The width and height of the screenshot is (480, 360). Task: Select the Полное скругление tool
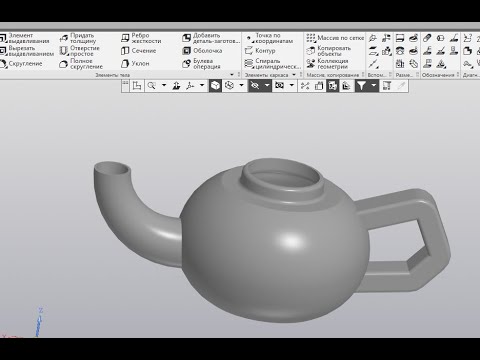point(81,64)
